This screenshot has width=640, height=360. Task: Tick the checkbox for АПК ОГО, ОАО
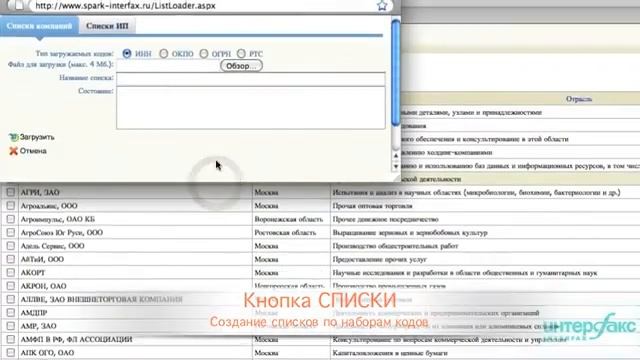[11, 353]
